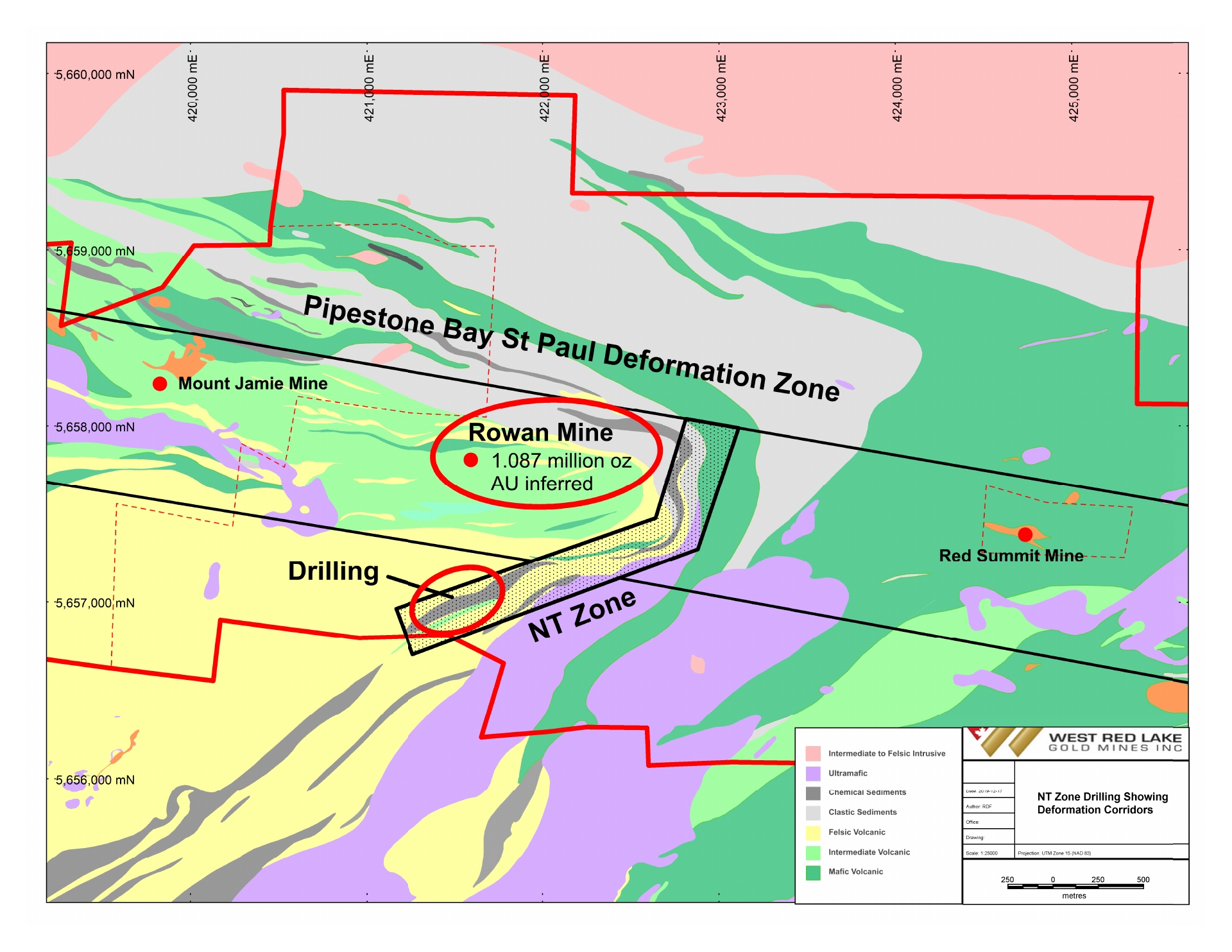Click the 1.087 million oz AU inferred text
Viewport: 1232px width, 952px height.
point(561,472)
